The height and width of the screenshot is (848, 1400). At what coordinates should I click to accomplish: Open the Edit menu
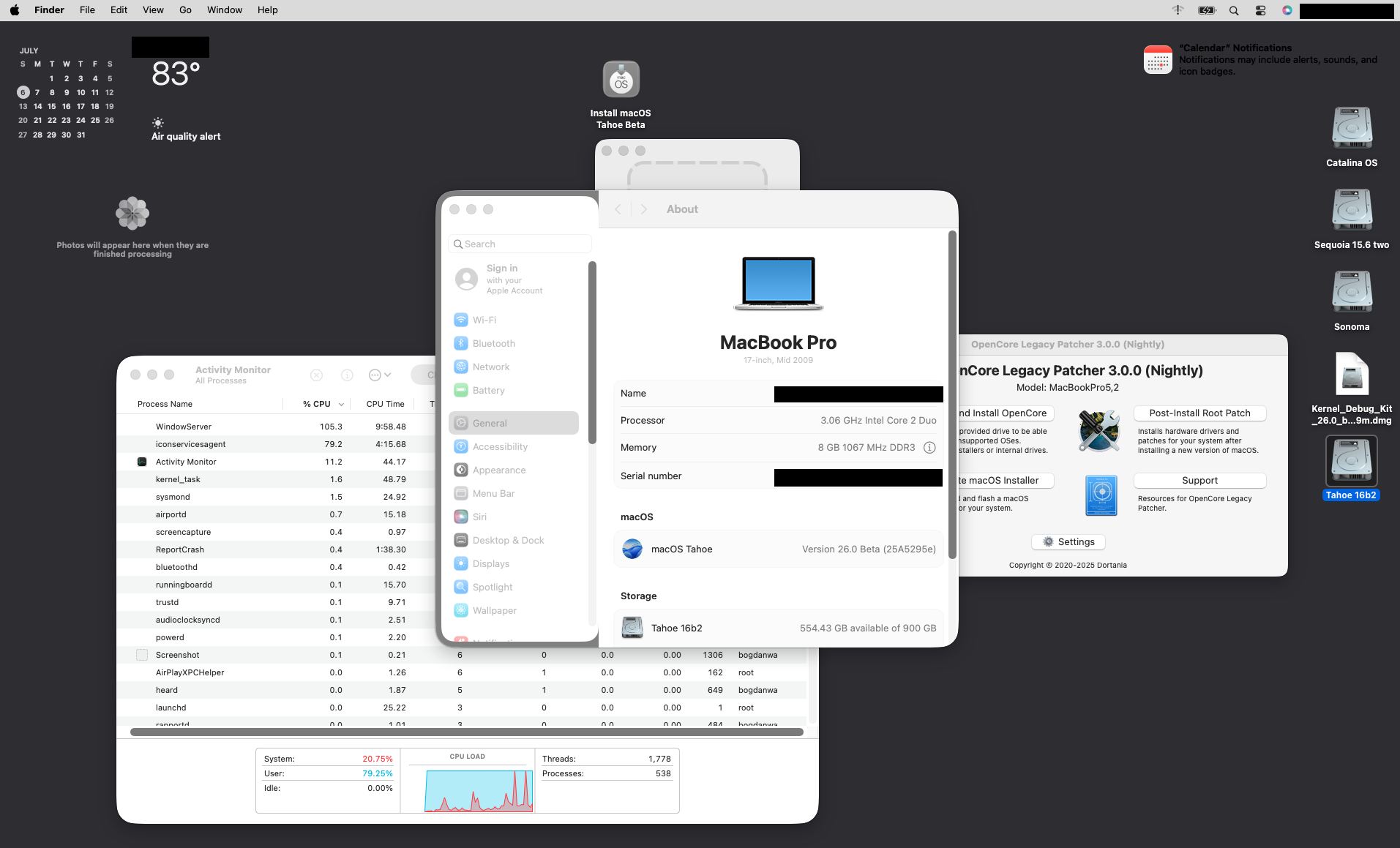(x=119, y=10)
